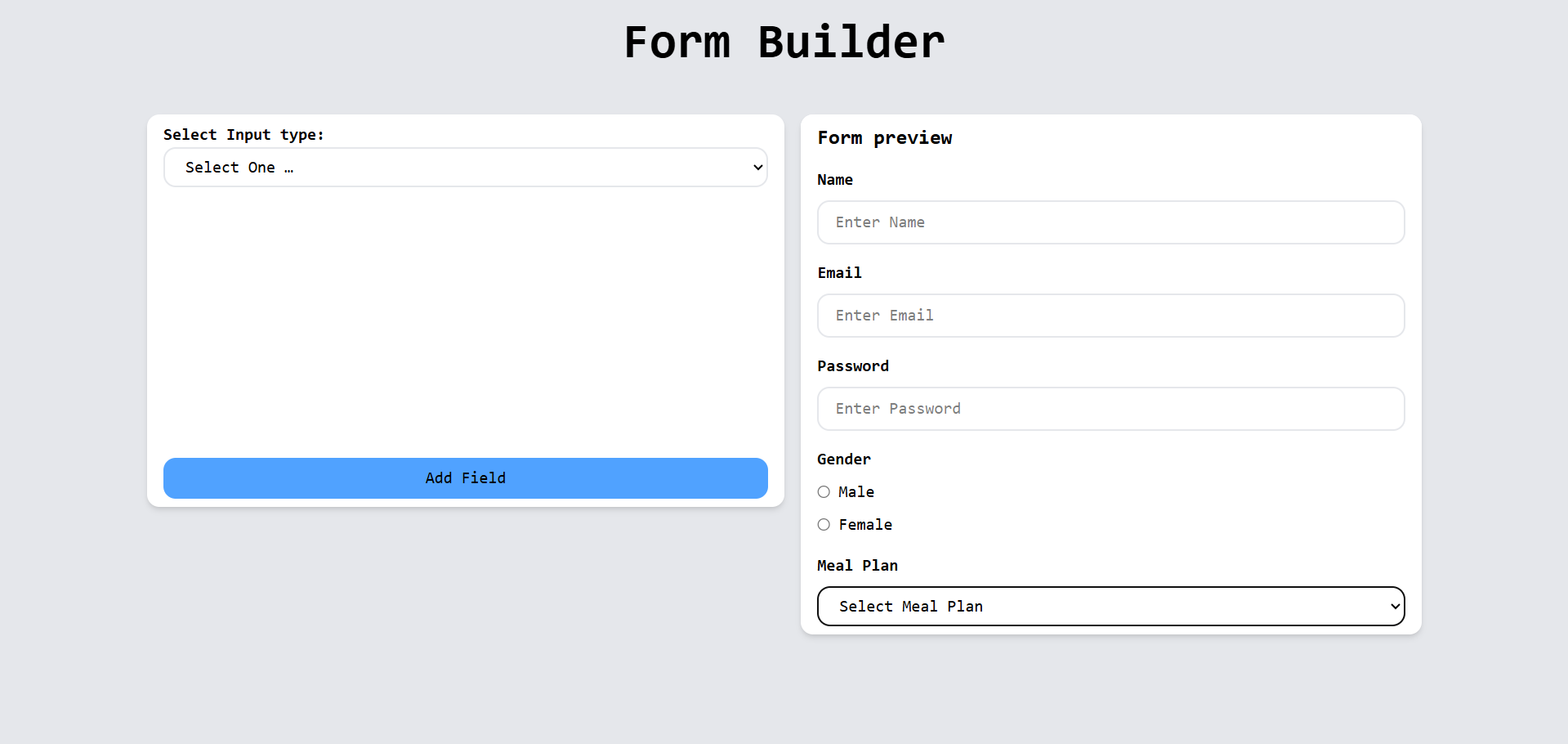
Task: Click the "Male" option label text
Action: pos(856,492)
